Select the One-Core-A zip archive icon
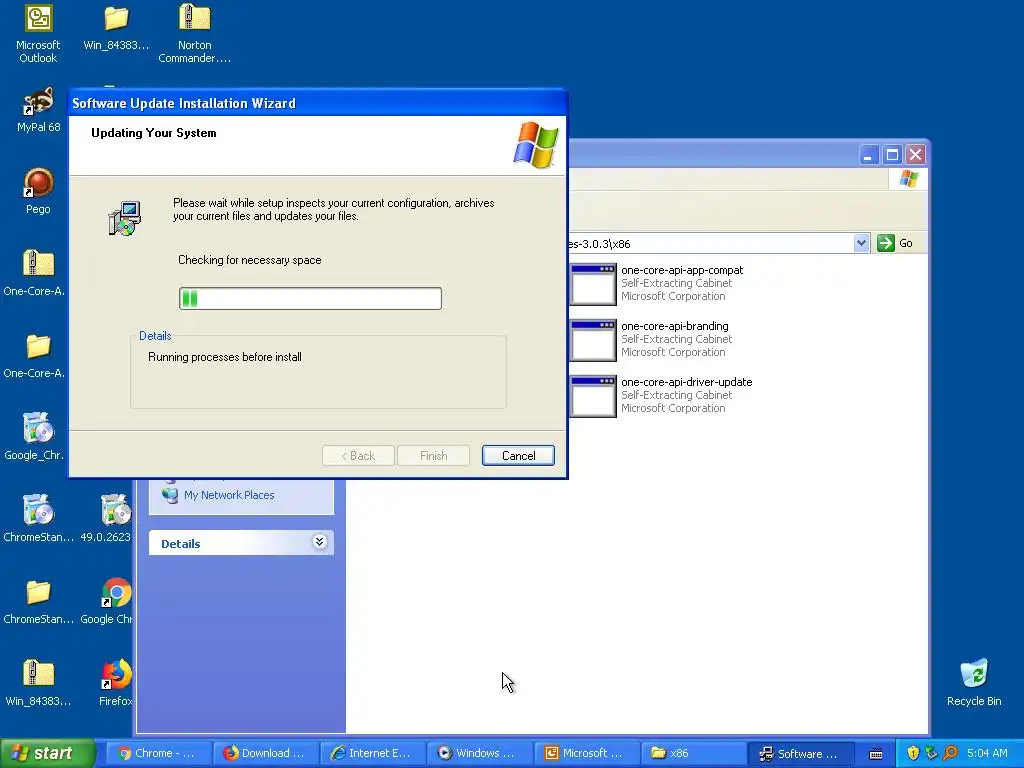Image resolution: width=1024 pixels, height=768 pixels. pyautogui.click(x=38, y=264)
